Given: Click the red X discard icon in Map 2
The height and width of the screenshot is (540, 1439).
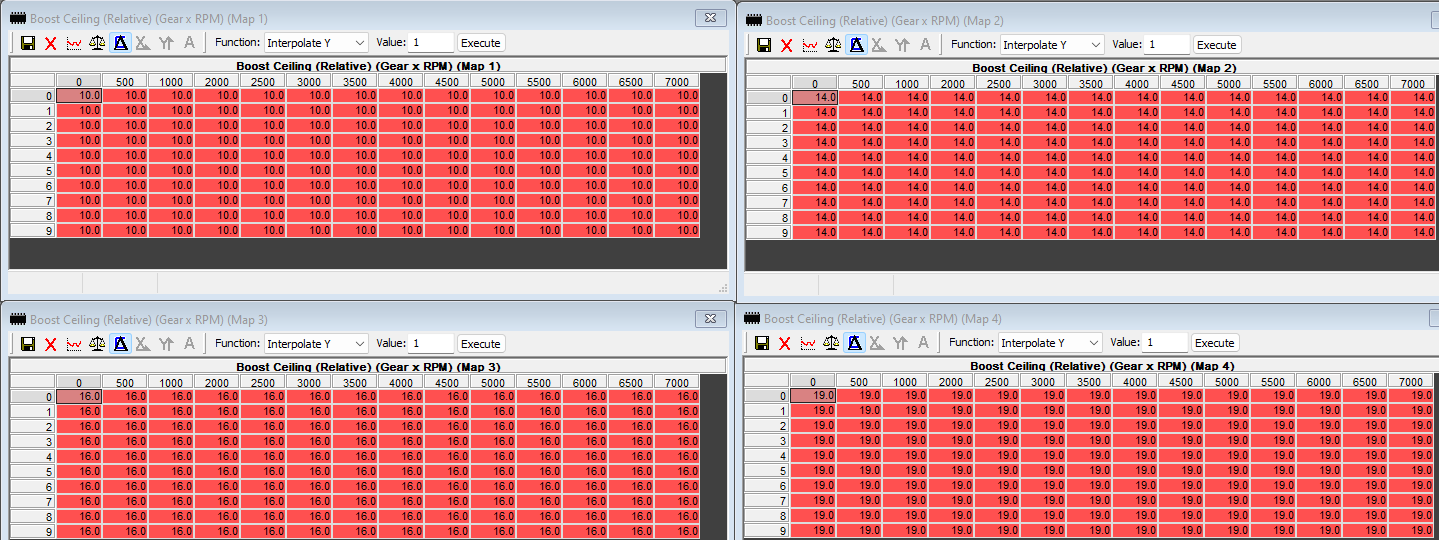Looking at the screenshot, I should point(787,45).
